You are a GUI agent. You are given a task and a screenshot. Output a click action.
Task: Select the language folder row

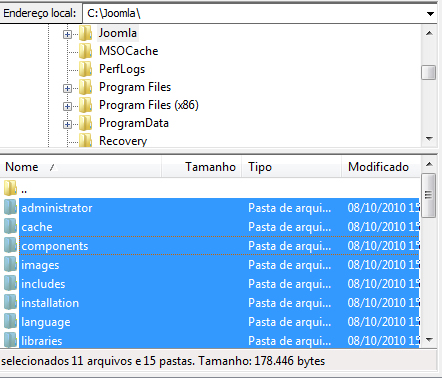point(210,322)
